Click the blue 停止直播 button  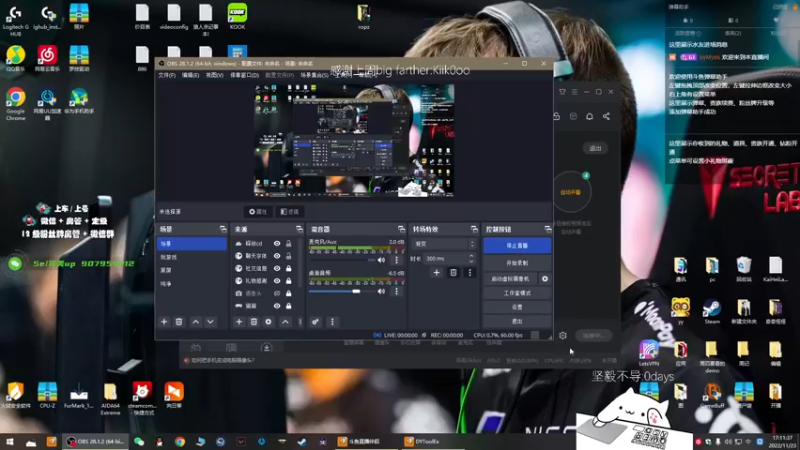point(517,245)
